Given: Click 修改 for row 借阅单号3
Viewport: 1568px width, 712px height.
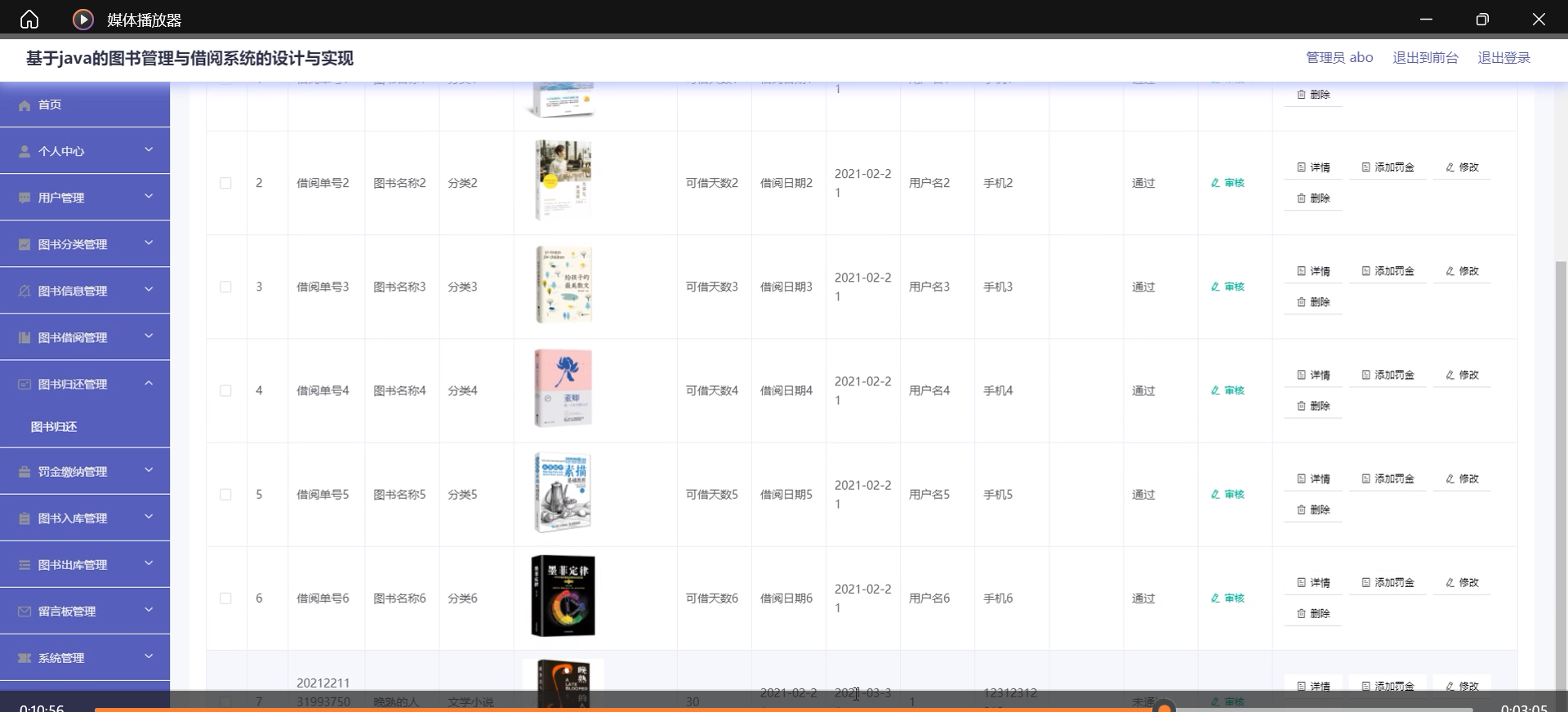Looking at the screenshot, I should tap(1462, 271).
